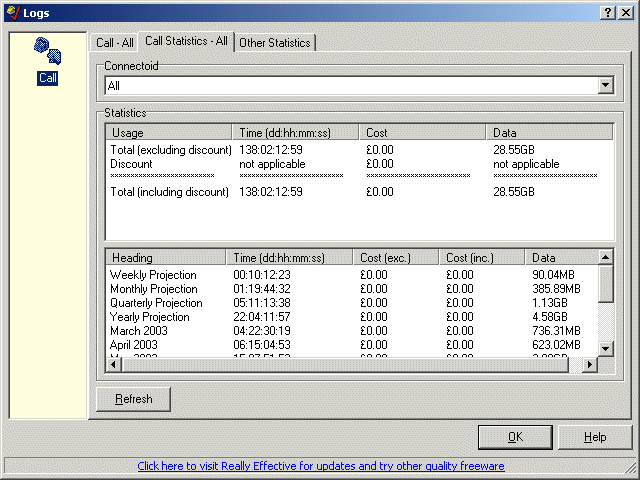Viewport: 640px width, 480px height.
Task: Click the horizontal scrollbar left arrow
Action: point(113,364)
